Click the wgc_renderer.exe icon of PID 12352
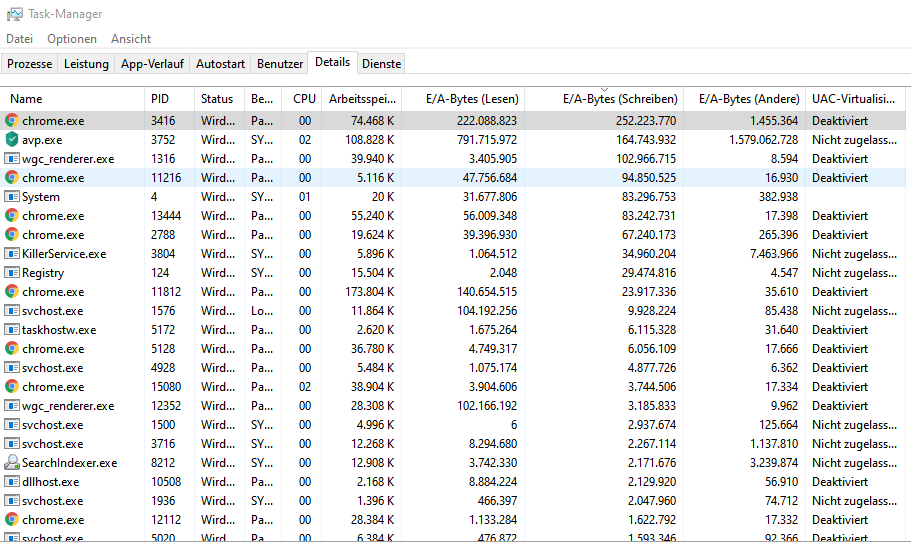Screen dimensions: 911x543 tap(12, 405)
